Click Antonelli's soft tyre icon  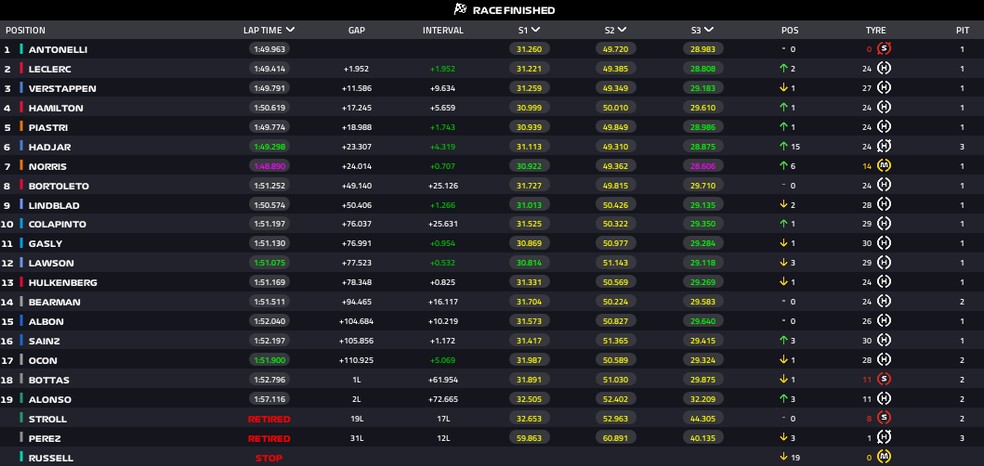(884, 49)
